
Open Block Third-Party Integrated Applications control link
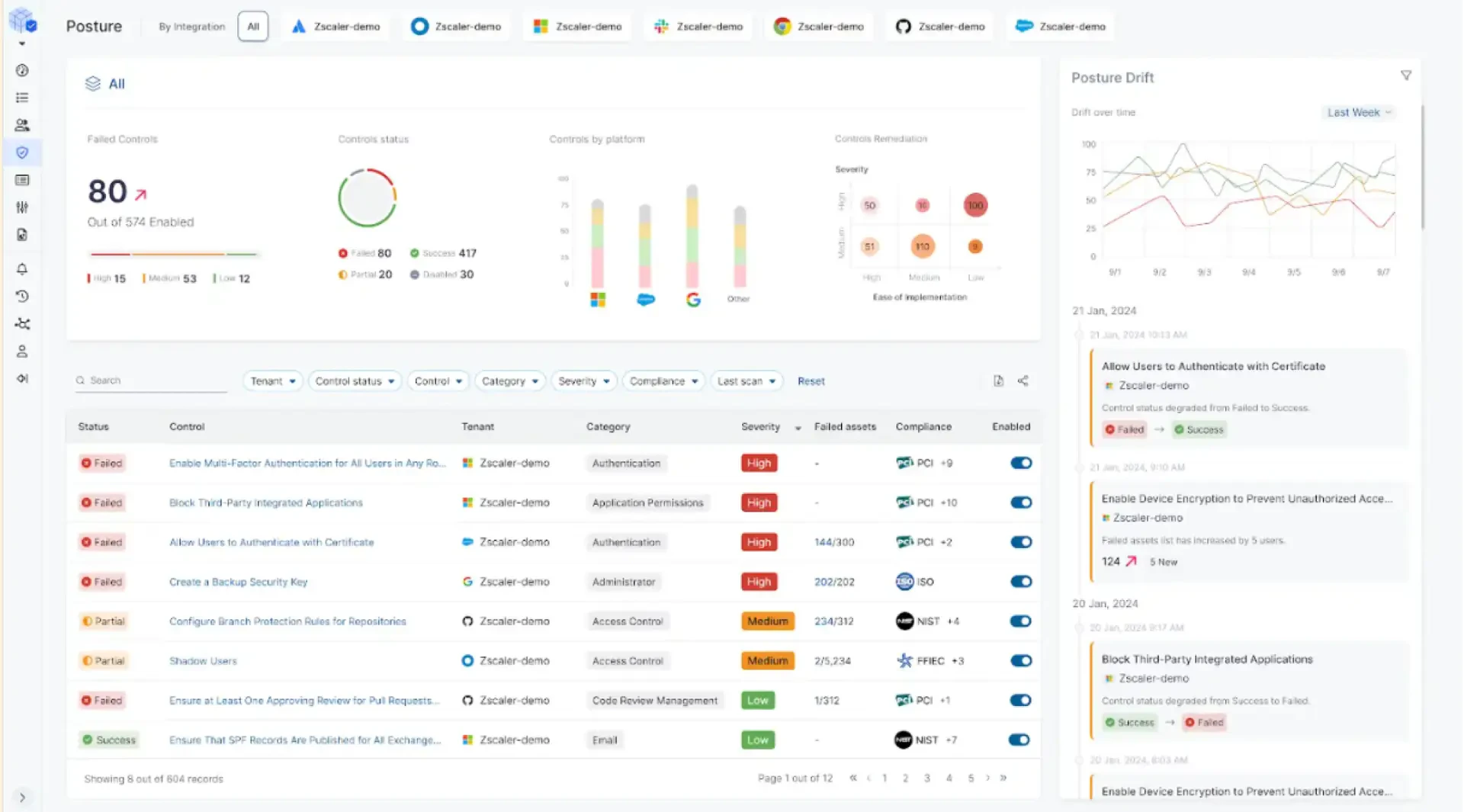pyautogui.click(x=265, y=502)
